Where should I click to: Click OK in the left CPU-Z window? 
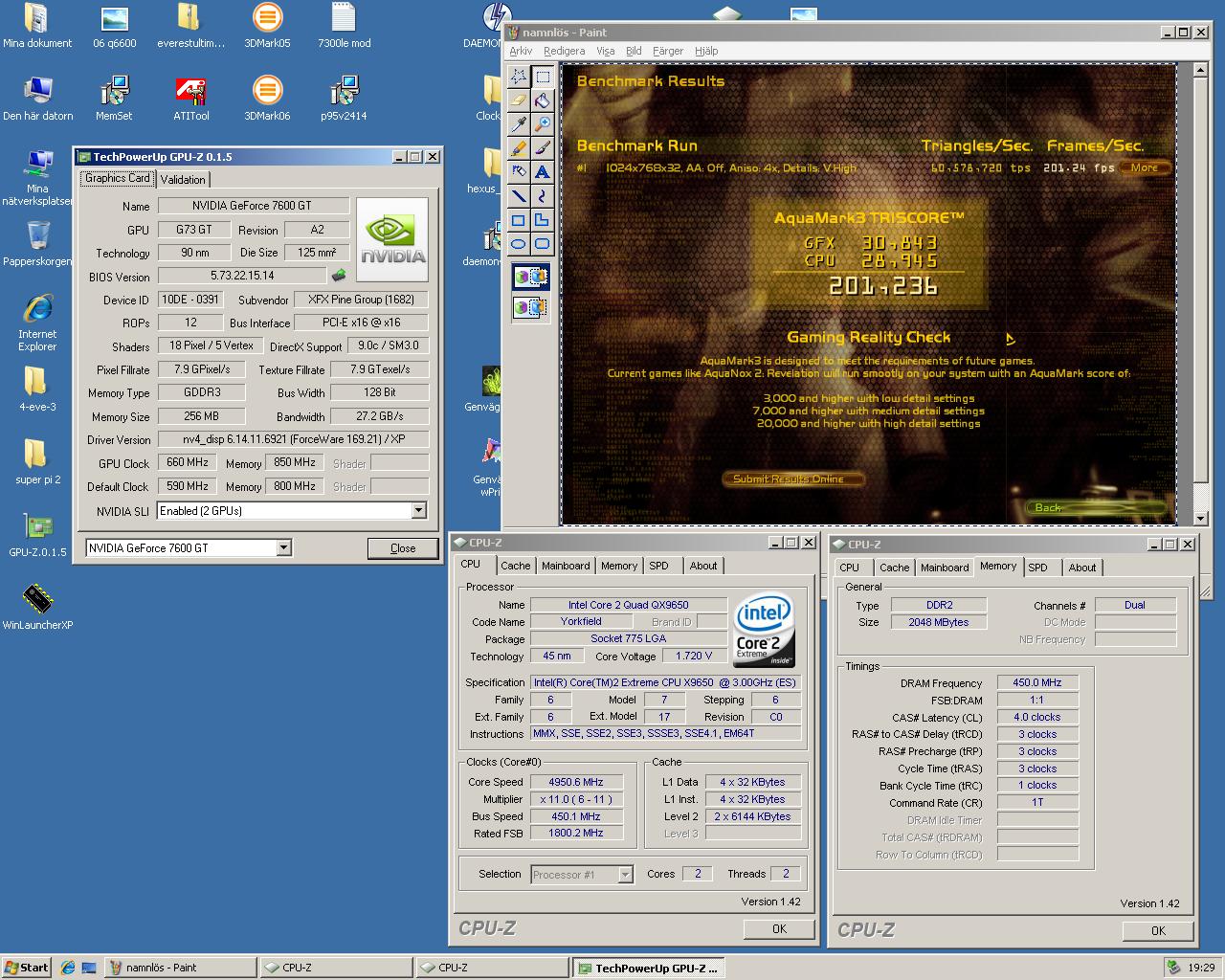(779, 928)
